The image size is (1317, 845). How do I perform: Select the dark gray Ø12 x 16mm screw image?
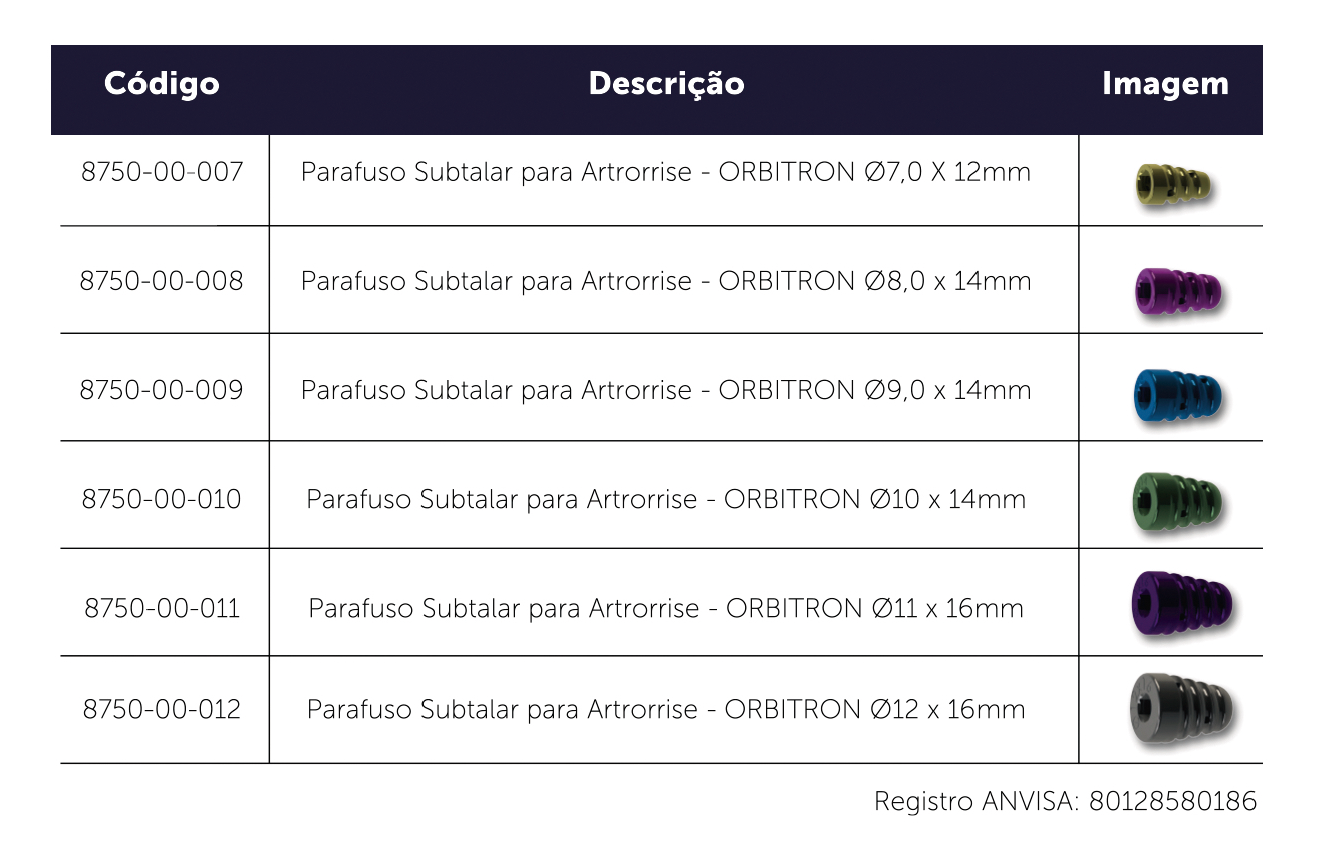coord(1181,709)
